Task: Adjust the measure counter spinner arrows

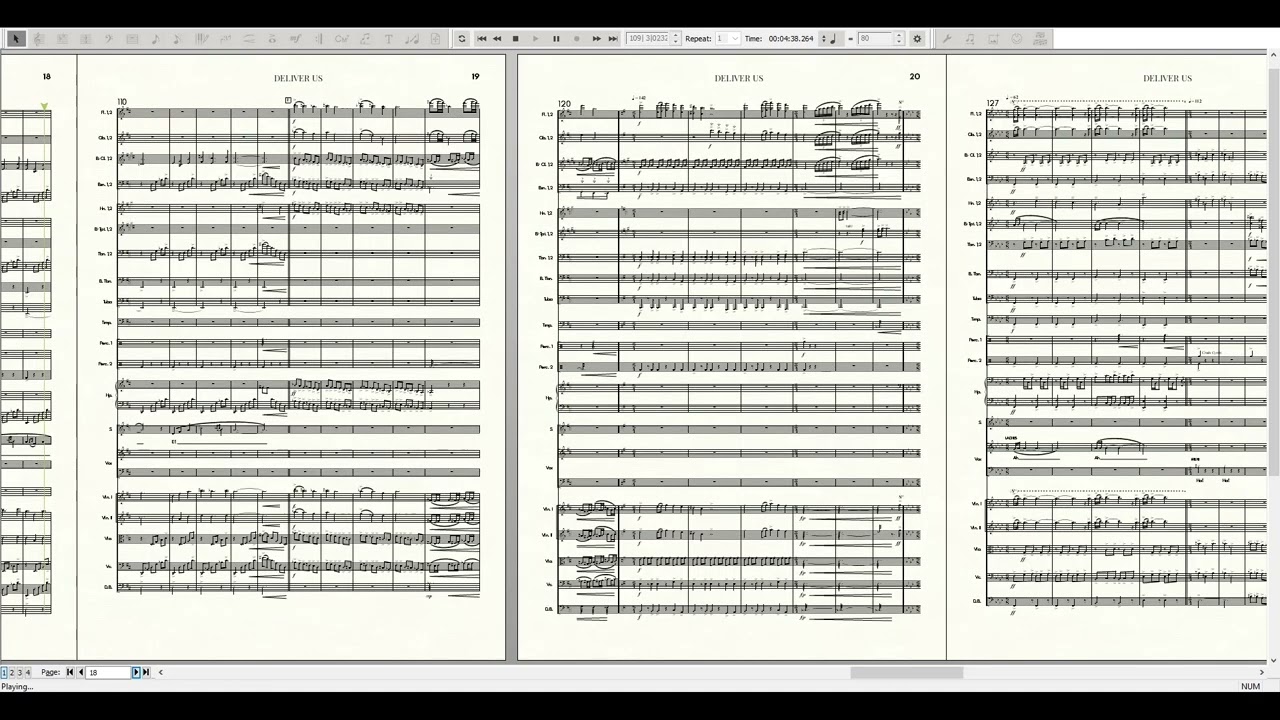Action: [x=676, y=39]
